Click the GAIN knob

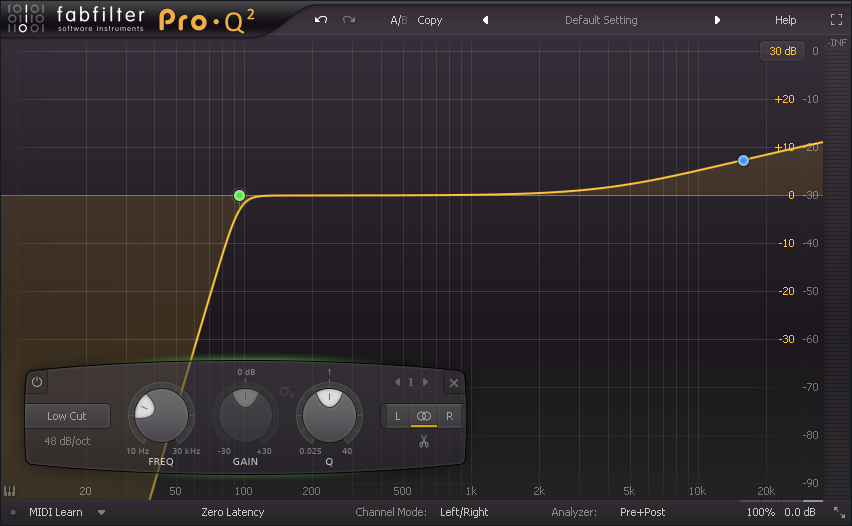coord(245,416)
